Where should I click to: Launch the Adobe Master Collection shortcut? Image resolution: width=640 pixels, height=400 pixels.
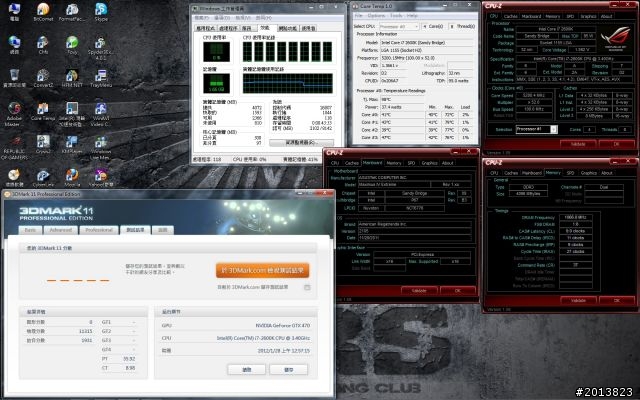[x=14, y=114]
